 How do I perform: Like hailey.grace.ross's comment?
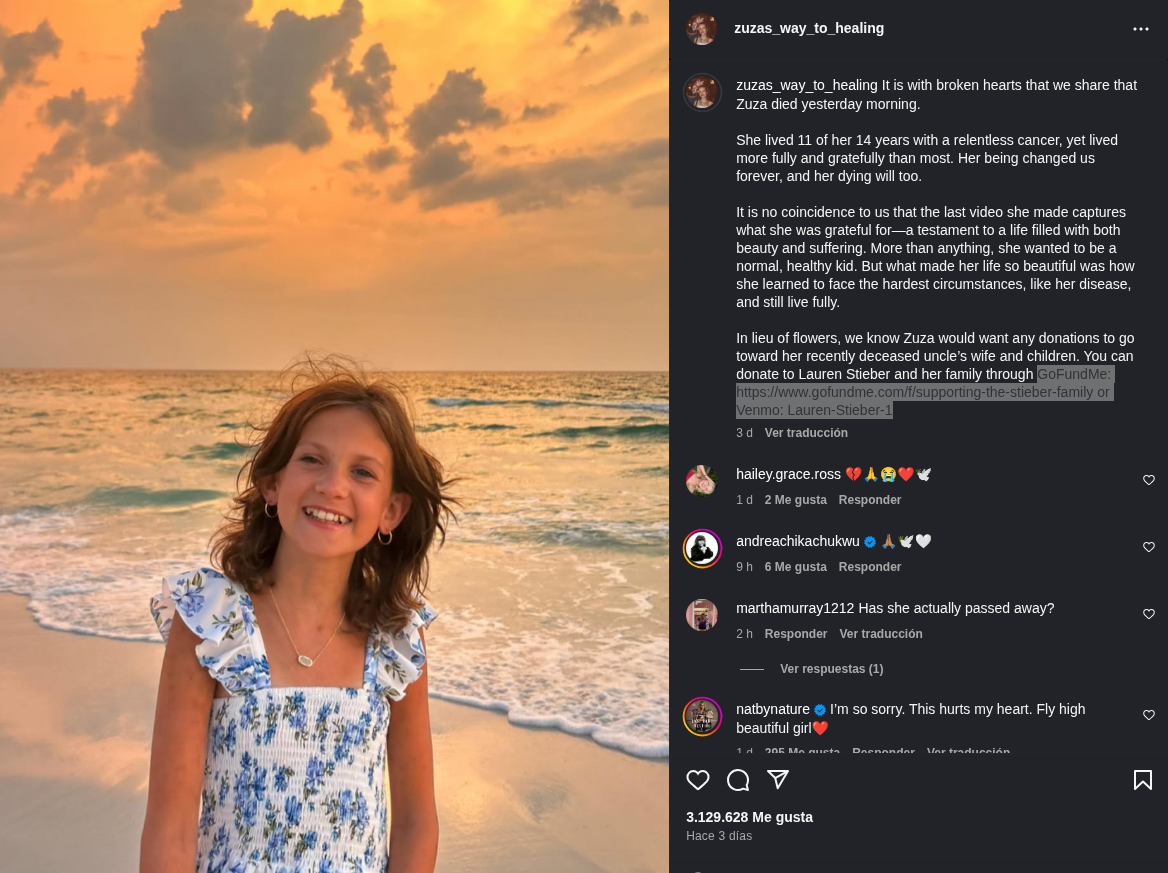point(1149,480)
